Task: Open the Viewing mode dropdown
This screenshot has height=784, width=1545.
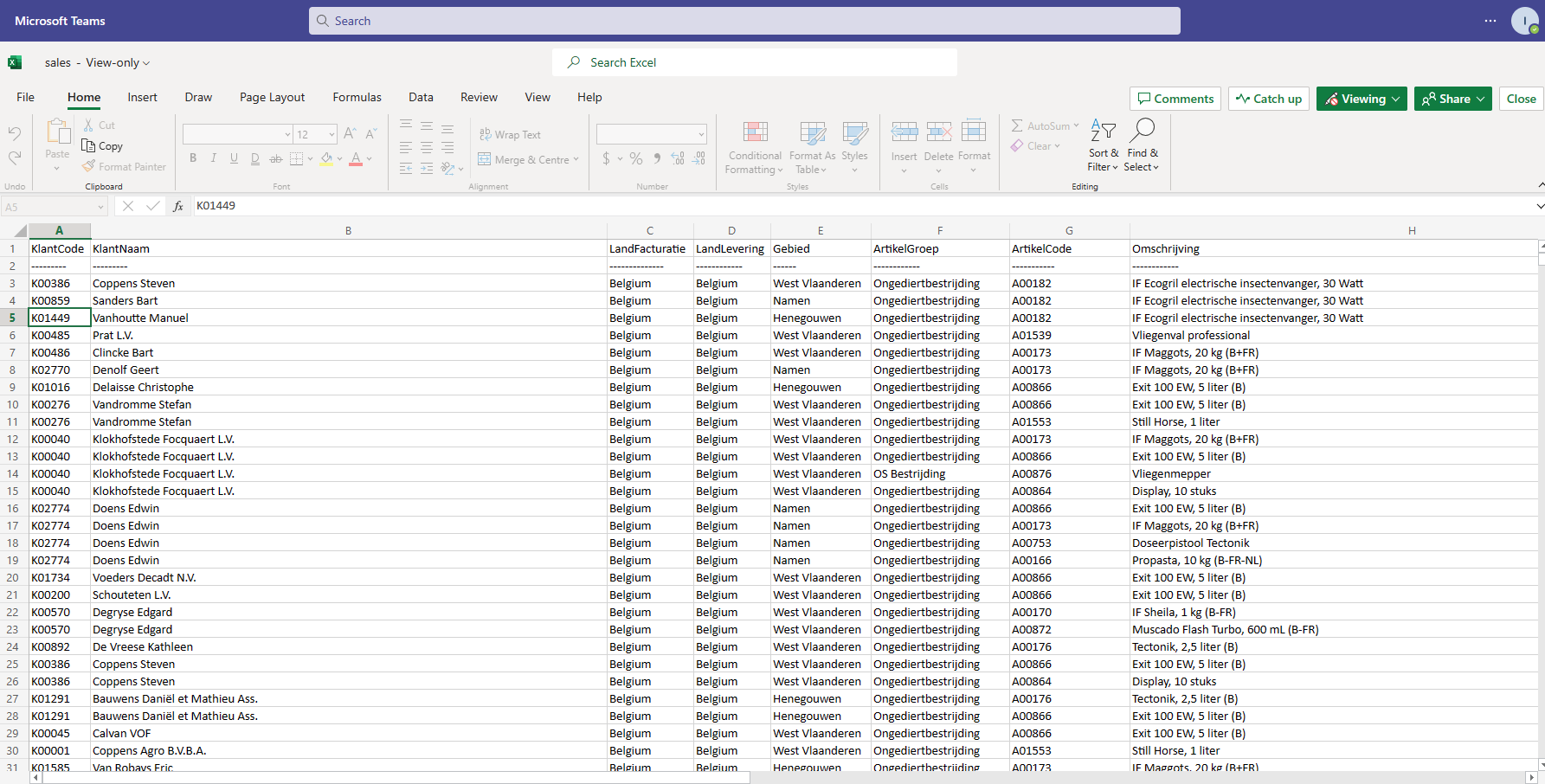Action: coord(1362,99)
